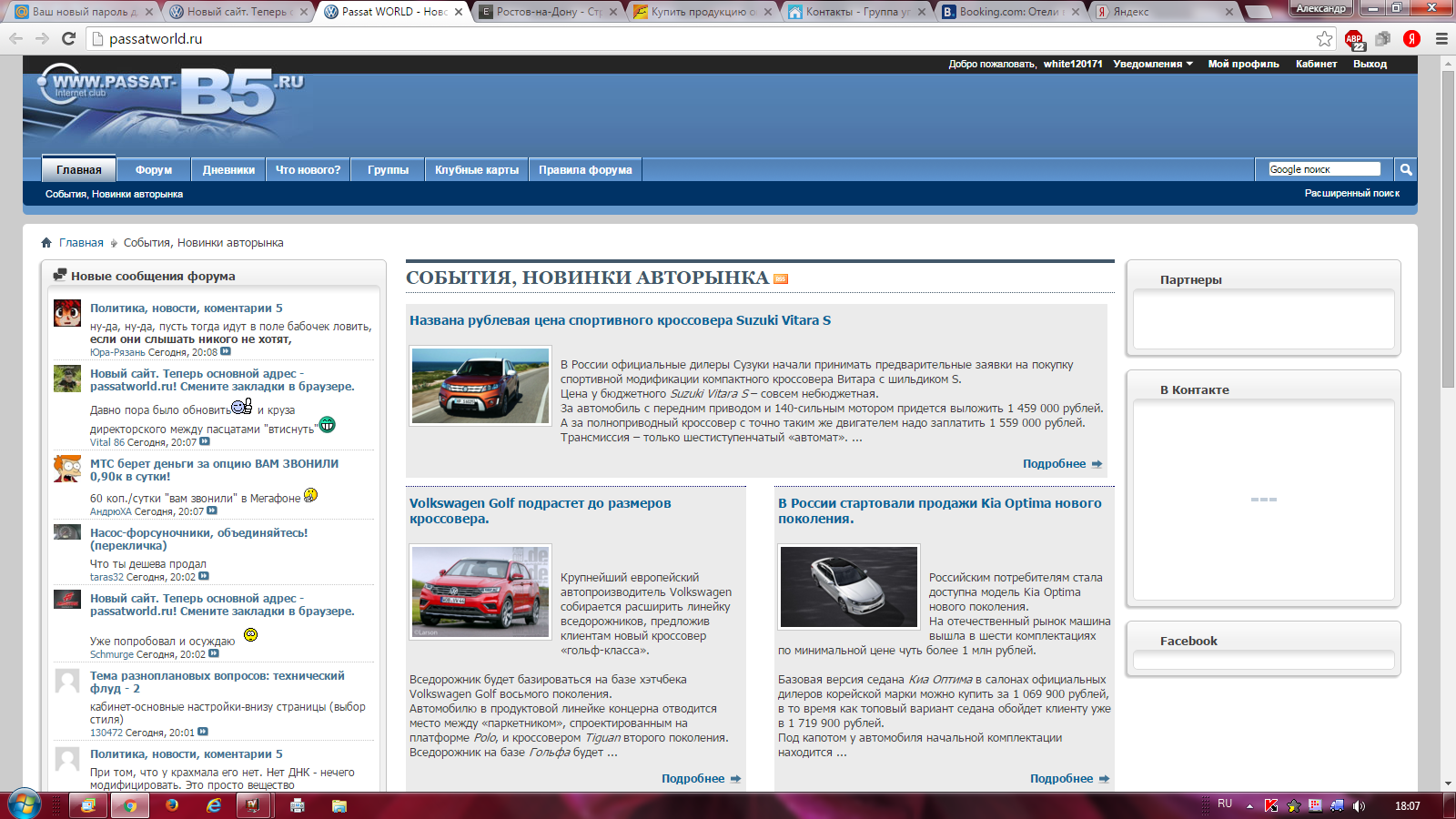Screen dimensions: 1456x819
Task: Reload the page with refresh icon
Action: click(x=68, y=38)
